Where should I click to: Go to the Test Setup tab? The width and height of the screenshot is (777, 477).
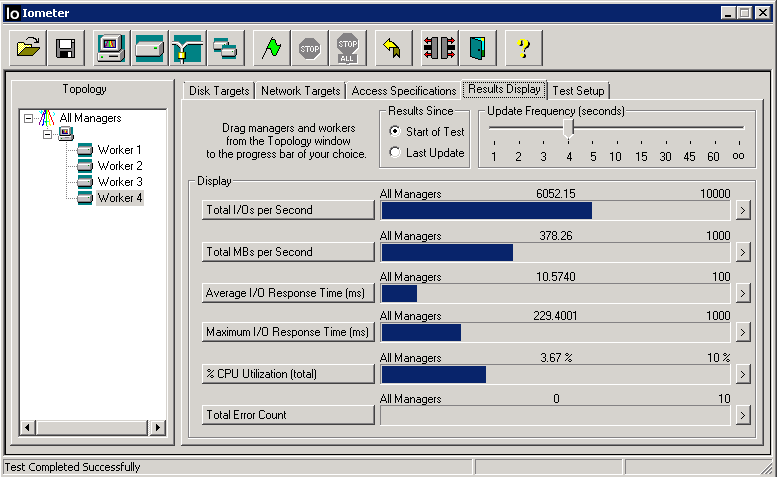click(x=578, y=91)
